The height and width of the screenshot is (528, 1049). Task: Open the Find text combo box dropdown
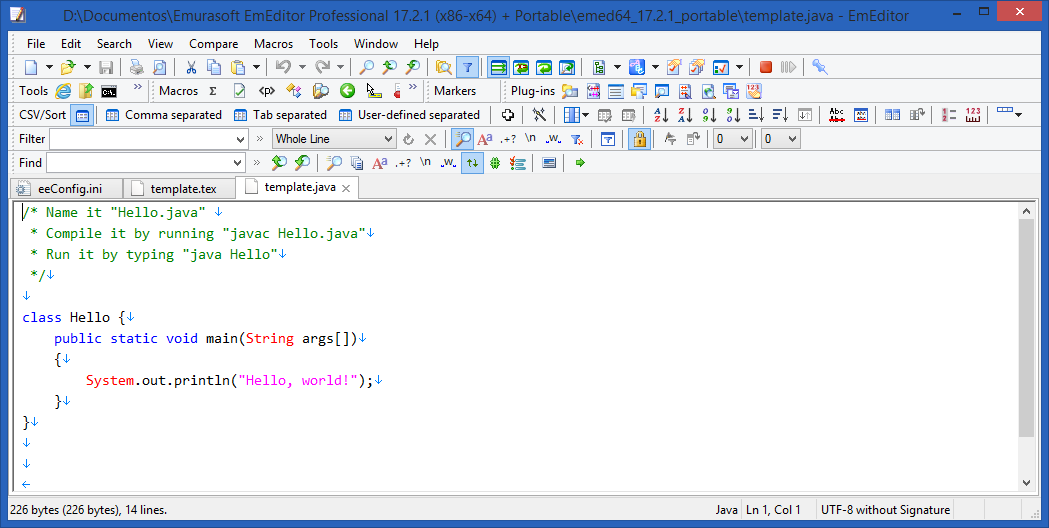tap(237, 163)
